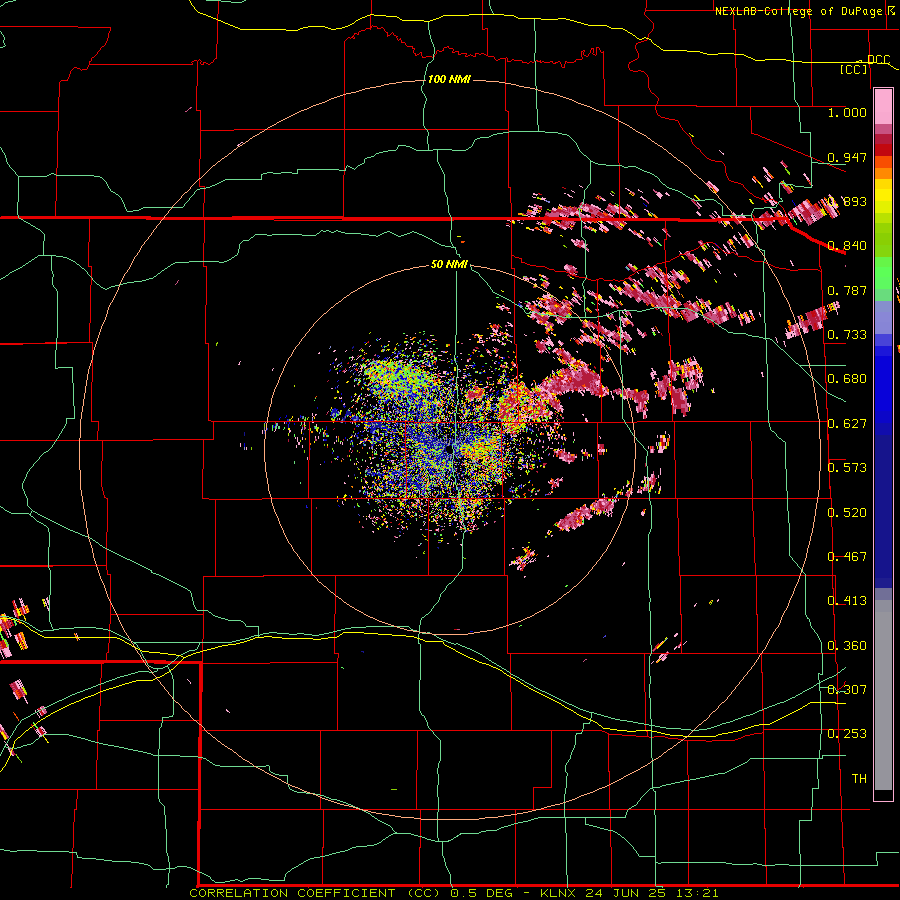900x900 pixels.
Task: Select the 0.627 scale value
Action: (x=847, y=424)
